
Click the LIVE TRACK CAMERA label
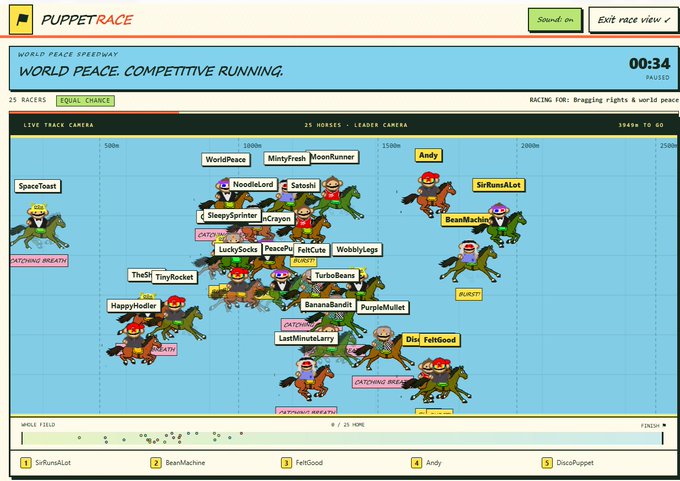click(59, 125)
